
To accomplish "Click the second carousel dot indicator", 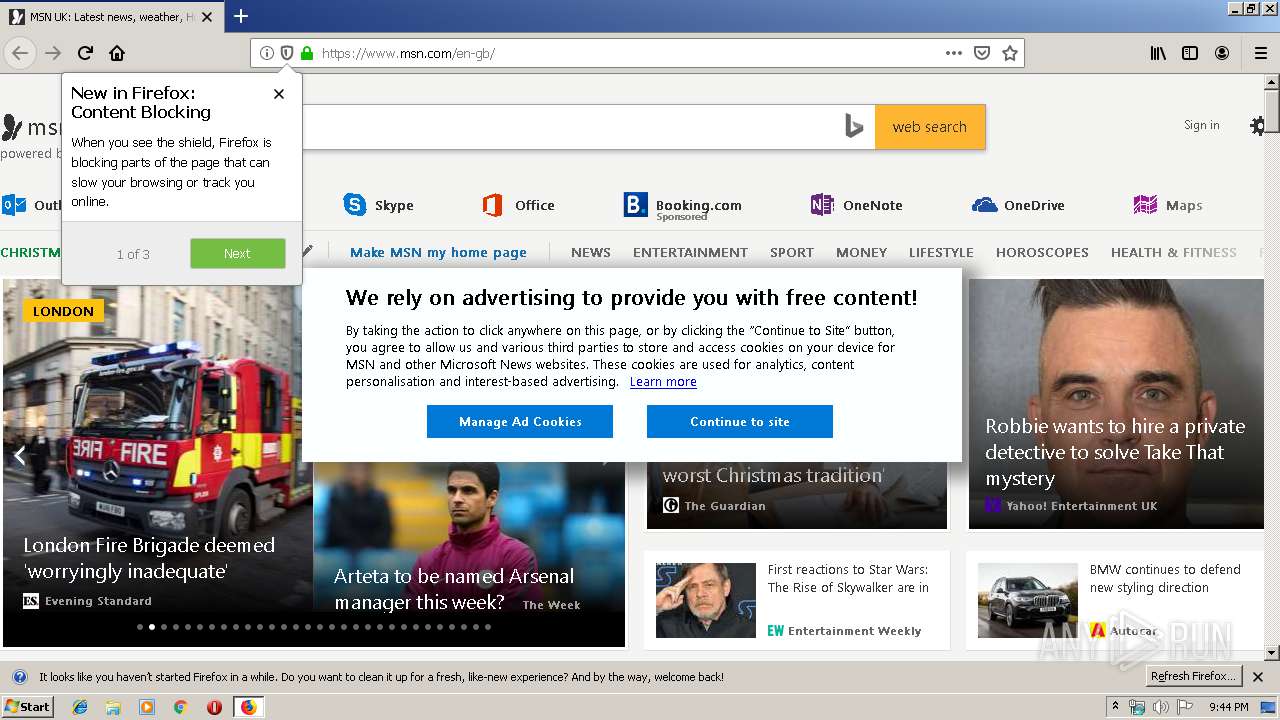I will click(151, 627).
